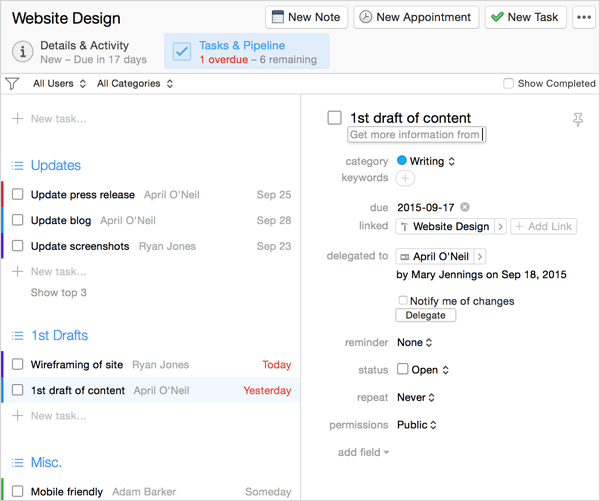Click the red Yesterday due label
Image resolution: width=600 pixels, height=501 pixels.
click(267, 390)
